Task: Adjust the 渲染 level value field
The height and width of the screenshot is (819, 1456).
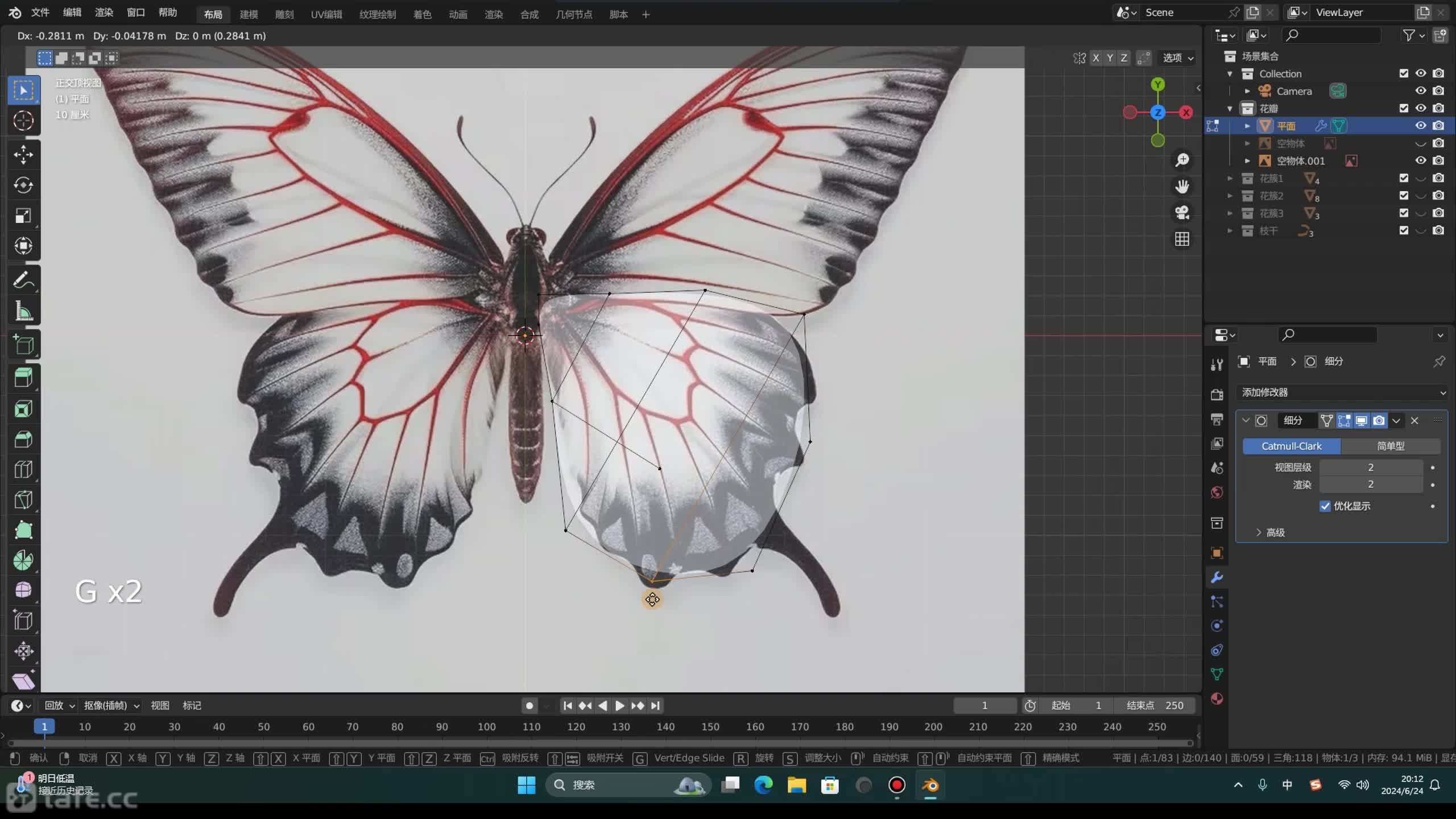Action: pos(1371,484)
